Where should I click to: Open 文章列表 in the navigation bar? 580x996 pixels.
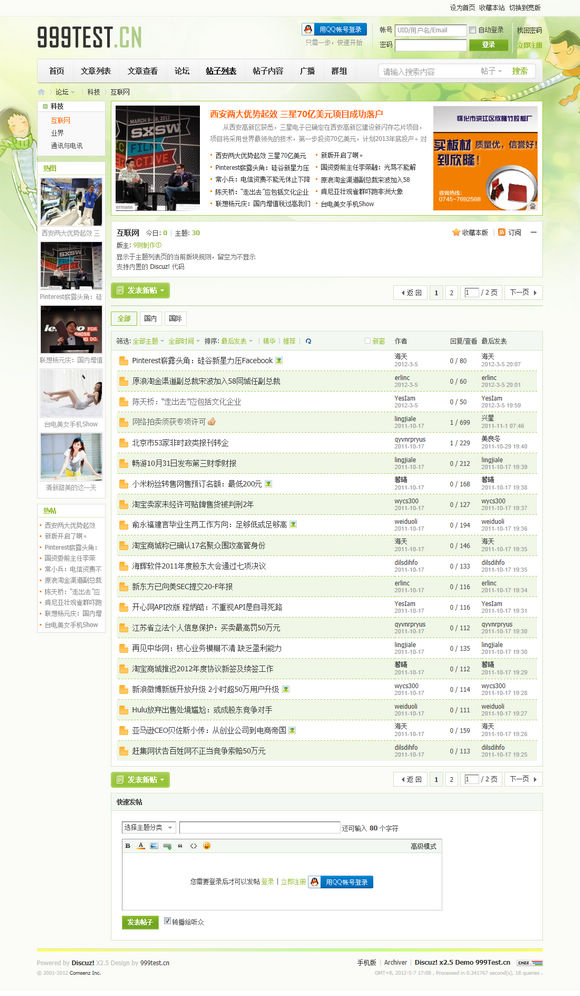(x=96, y=71)
